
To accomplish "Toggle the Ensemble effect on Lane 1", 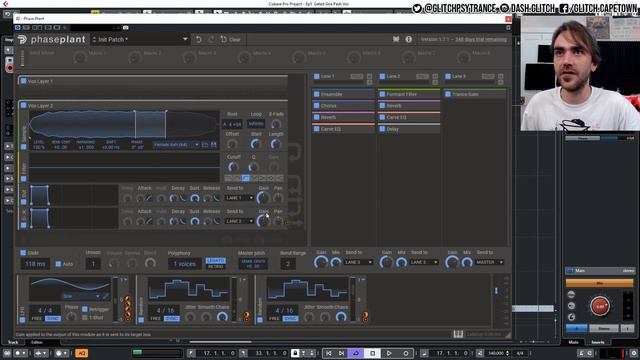I will pos(317,94).
